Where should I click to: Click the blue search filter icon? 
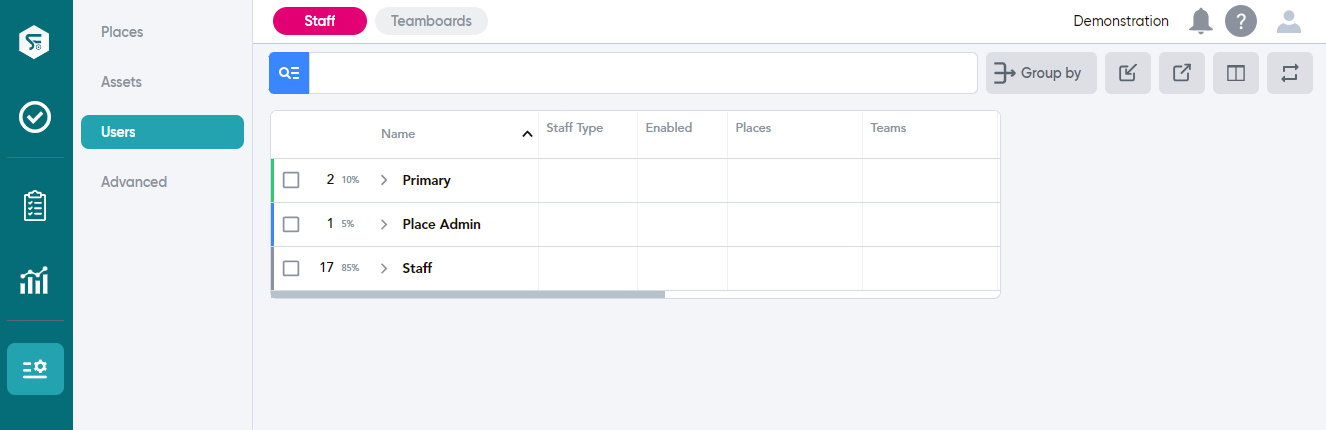[289, 73]
